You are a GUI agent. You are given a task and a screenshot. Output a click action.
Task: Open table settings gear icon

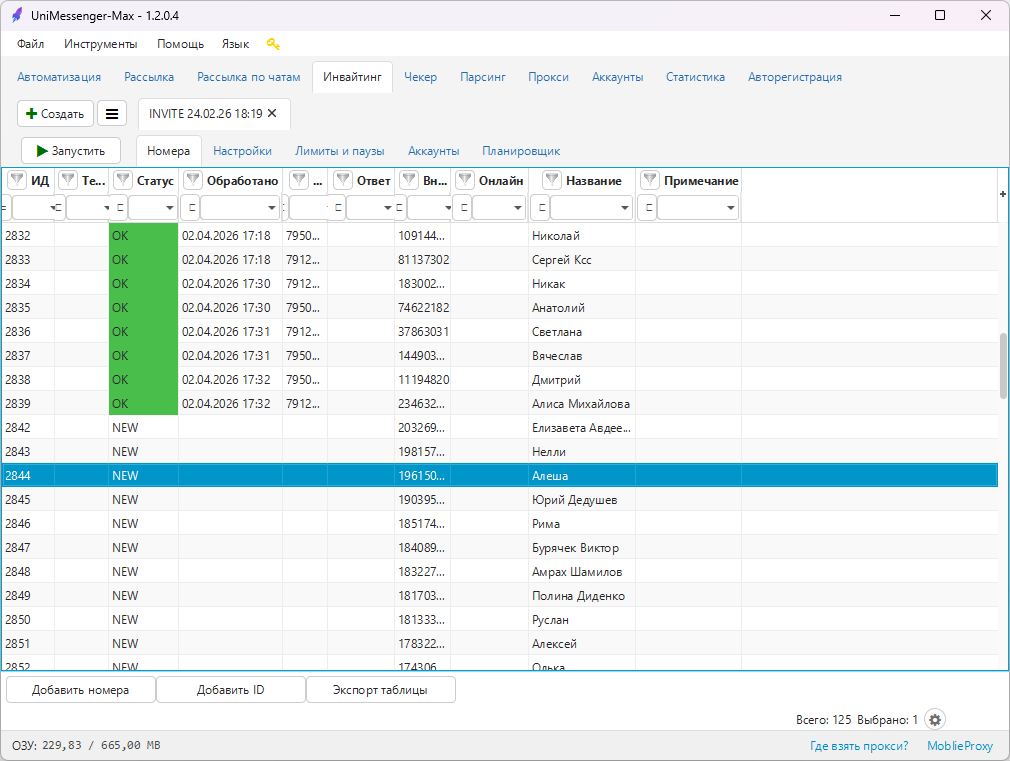(935, 719)
